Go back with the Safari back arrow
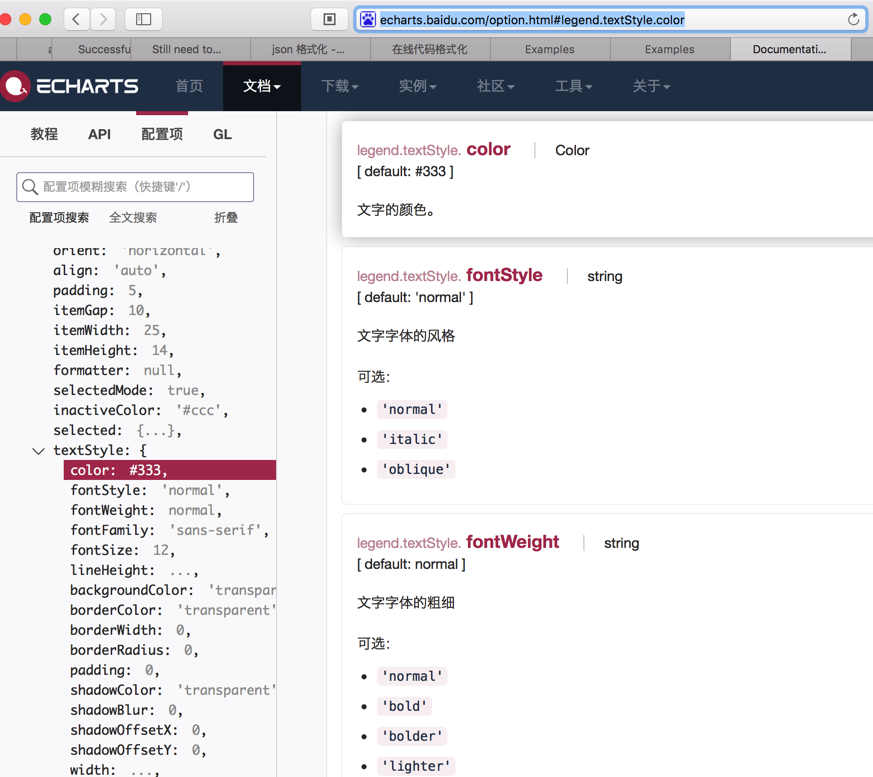Screen dimensions: 873x777 click(x=76, y=19)
